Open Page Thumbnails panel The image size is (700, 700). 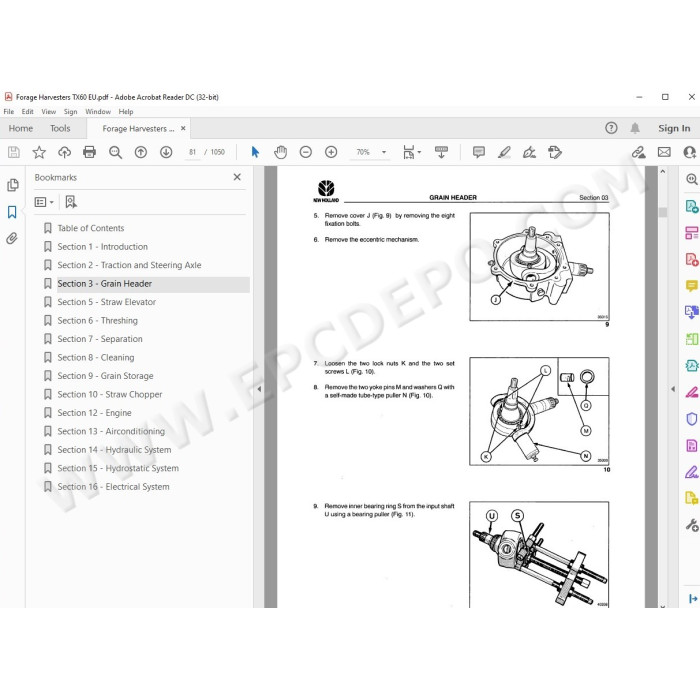click(12, 185)
